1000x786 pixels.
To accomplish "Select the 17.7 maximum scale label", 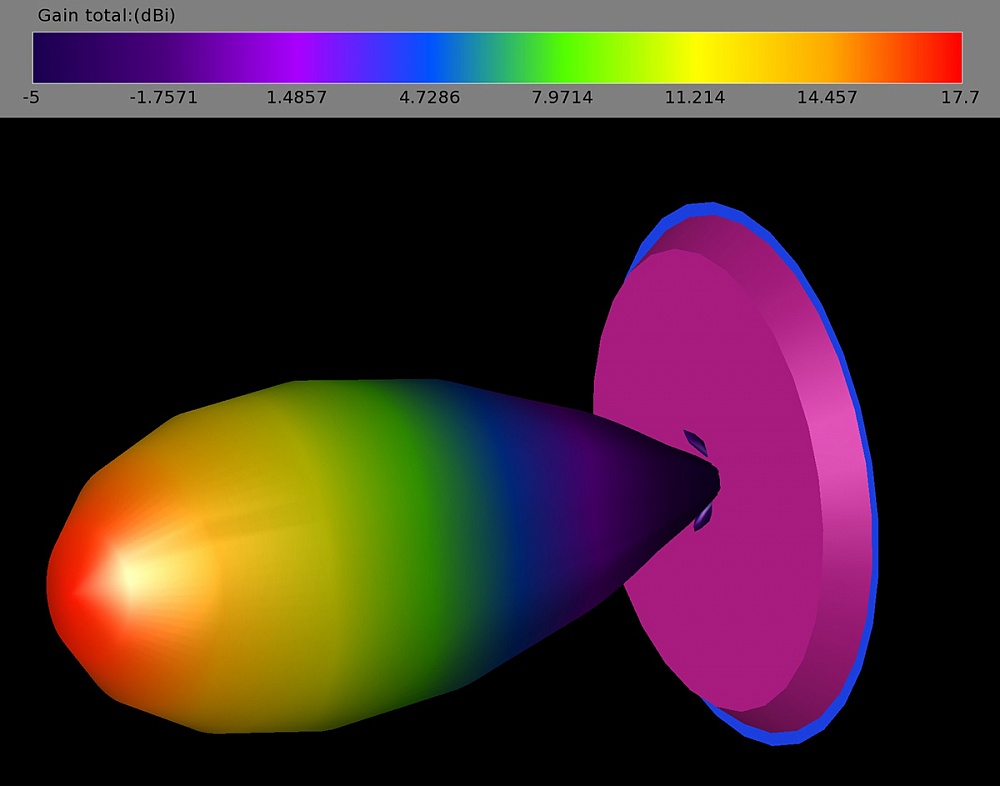I will [x=959, y=98].
